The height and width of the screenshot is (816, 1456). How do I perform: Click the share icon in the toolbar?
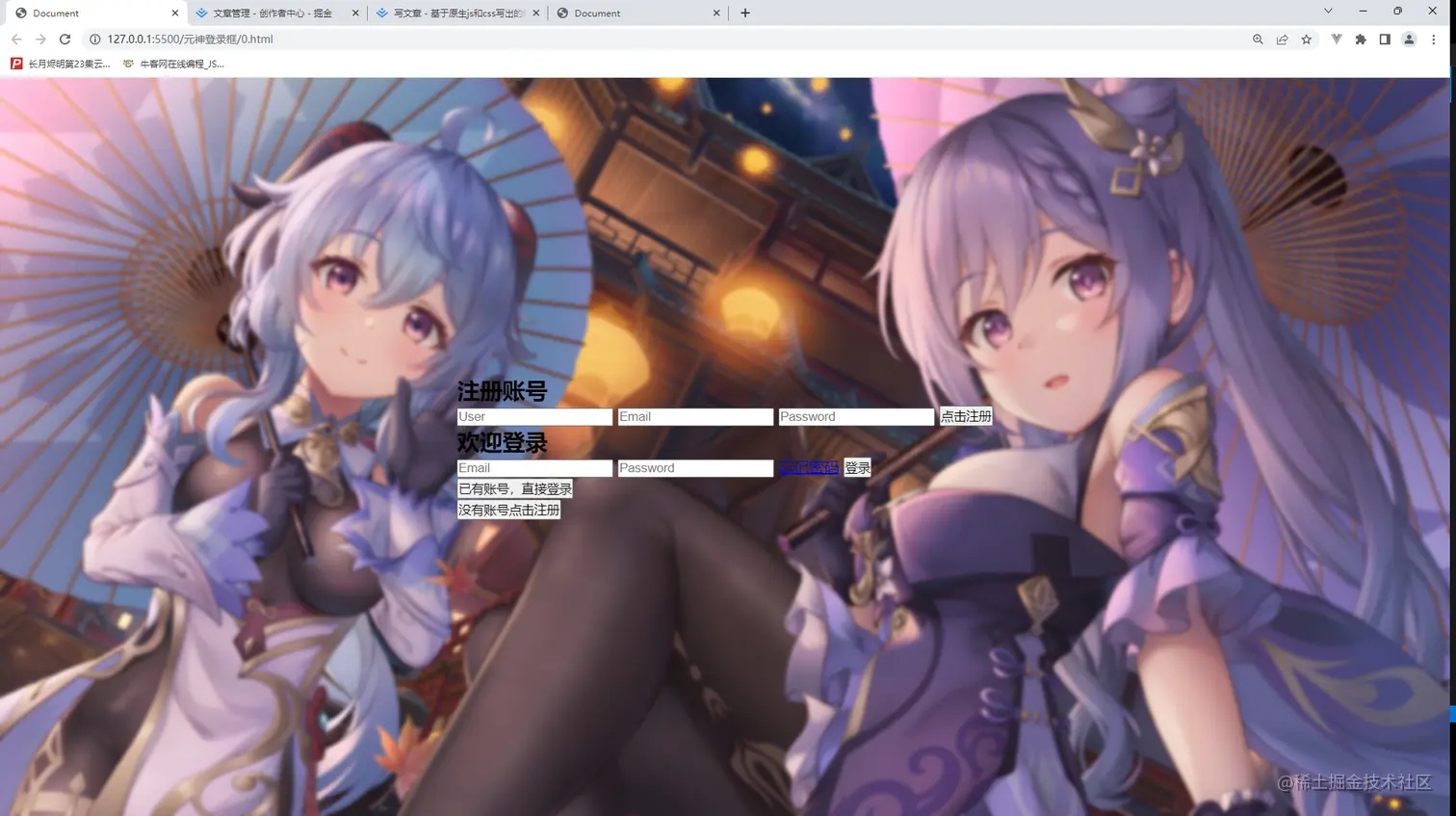point(1282,39)
